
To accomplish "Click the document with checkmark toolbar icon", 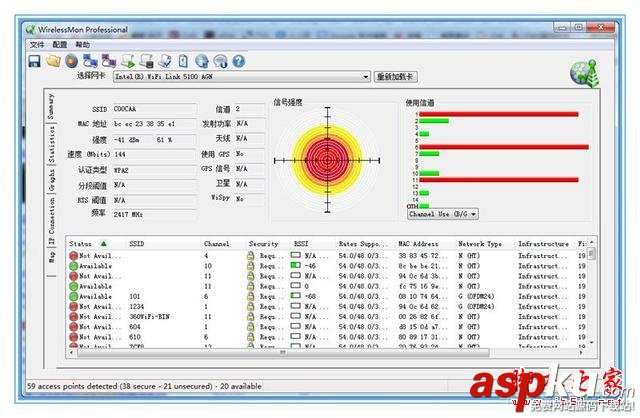I will (165, 61).
